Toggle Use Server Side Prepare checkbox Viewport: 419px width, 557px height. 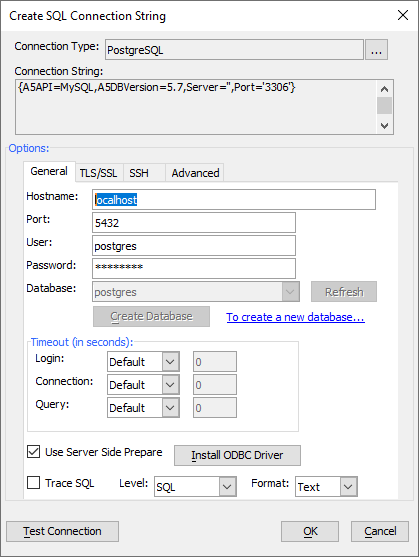coord(33,452)
